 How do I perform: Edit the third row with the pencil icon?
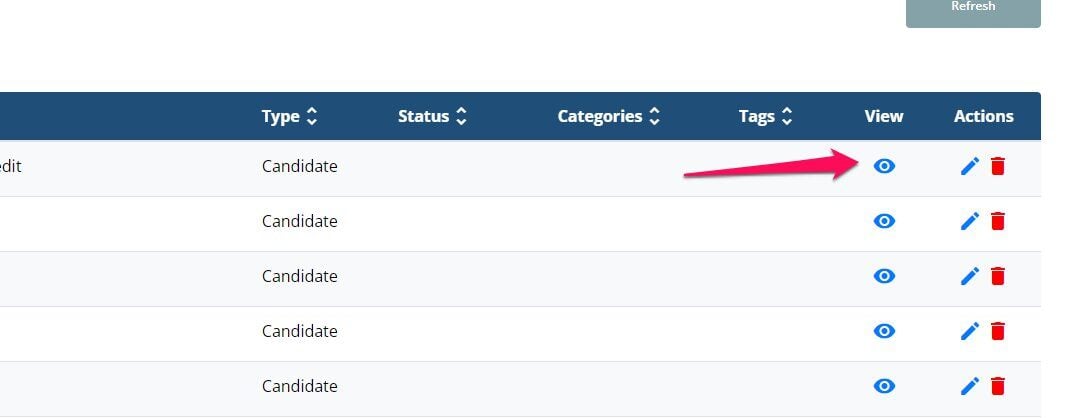[970, 276]
